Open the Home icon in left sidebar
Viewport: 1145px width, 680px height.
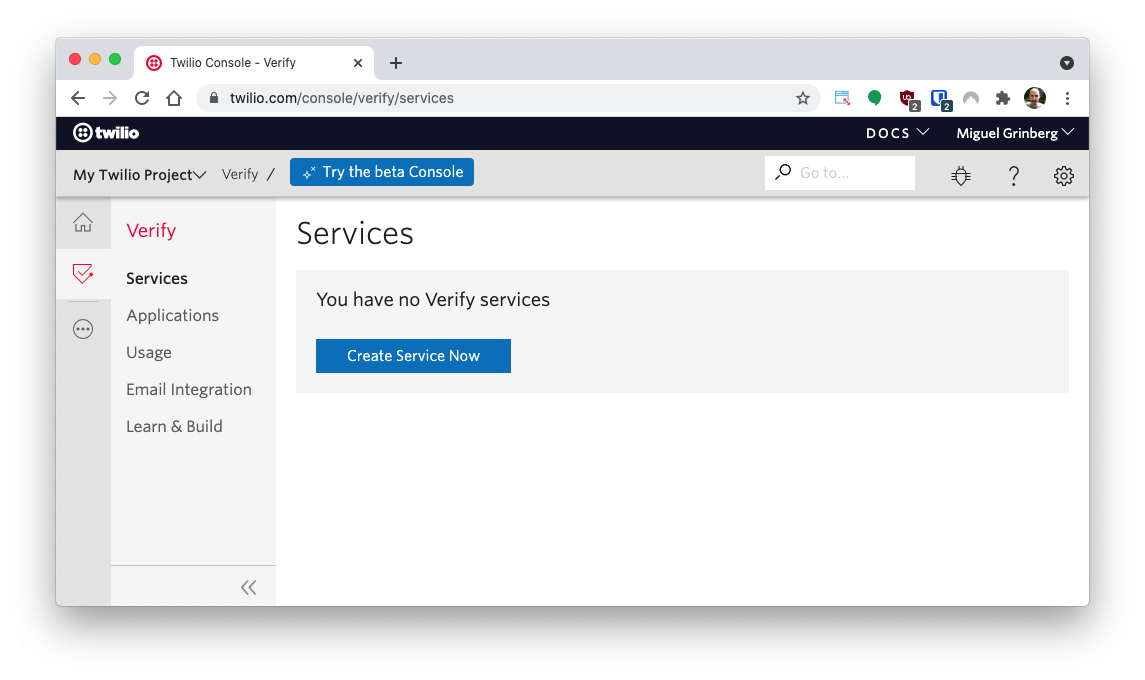pyautogui.click(x=83, y=222)
